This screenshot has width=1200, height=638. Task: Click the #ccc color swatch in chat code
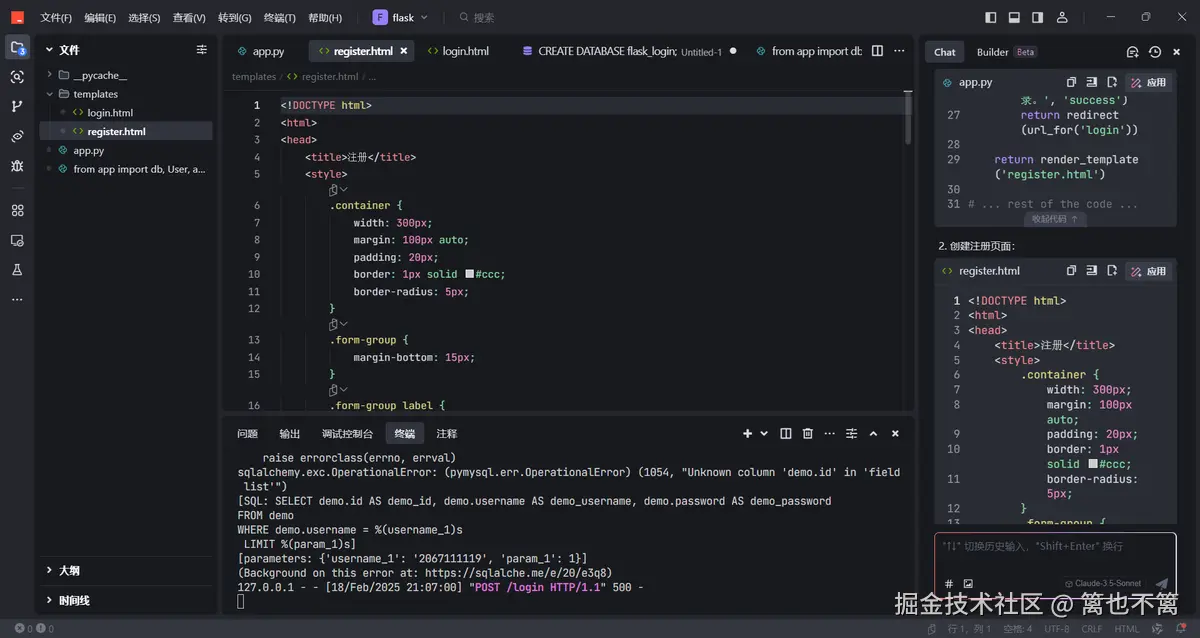tap(1093, 464)
